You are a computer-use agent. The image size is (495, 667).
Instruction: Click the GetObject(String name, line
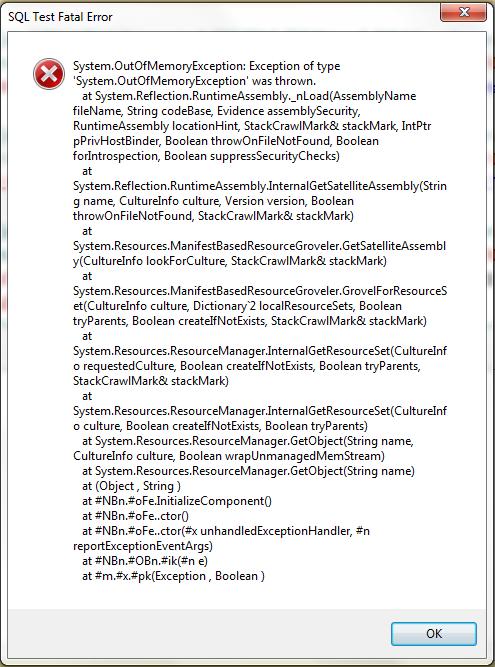(x=248, y=441)
